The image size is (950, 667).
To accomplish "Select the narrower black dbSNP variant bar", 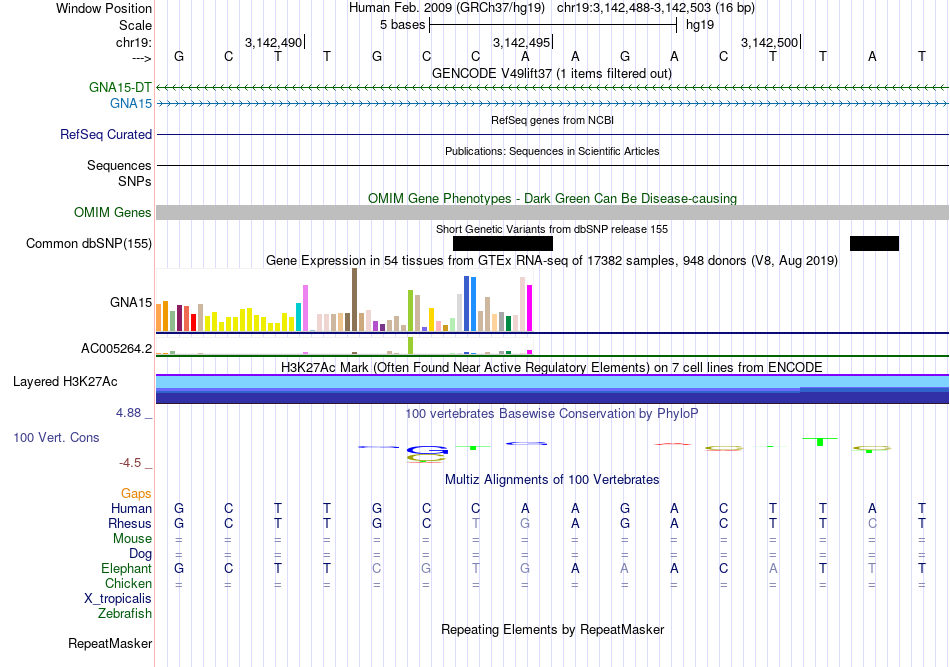I will pos(874,244).
